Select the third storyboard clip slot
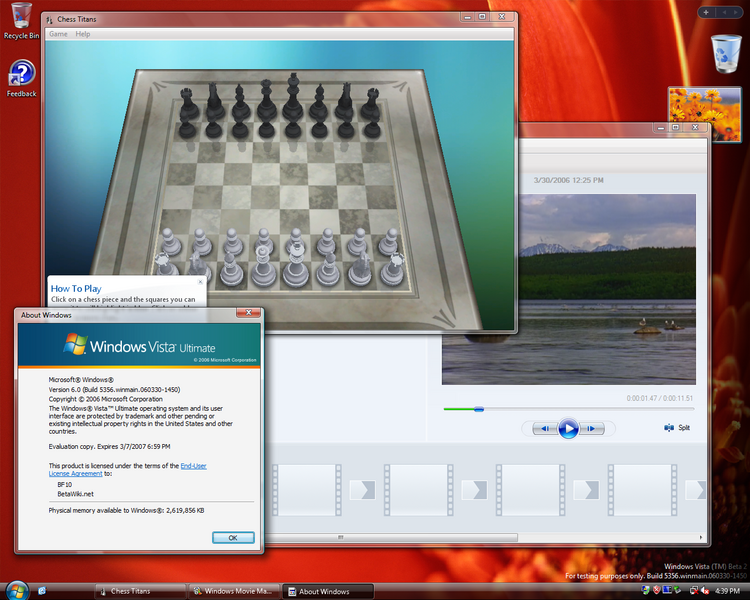The height and width of the screenshot is (600, 750). click(x=530, y=490)
